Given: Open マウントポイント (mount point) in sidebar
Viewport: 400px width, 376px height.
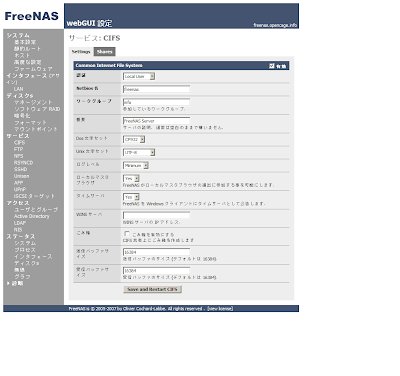Looking at the screenshot, I should point(36,129).
